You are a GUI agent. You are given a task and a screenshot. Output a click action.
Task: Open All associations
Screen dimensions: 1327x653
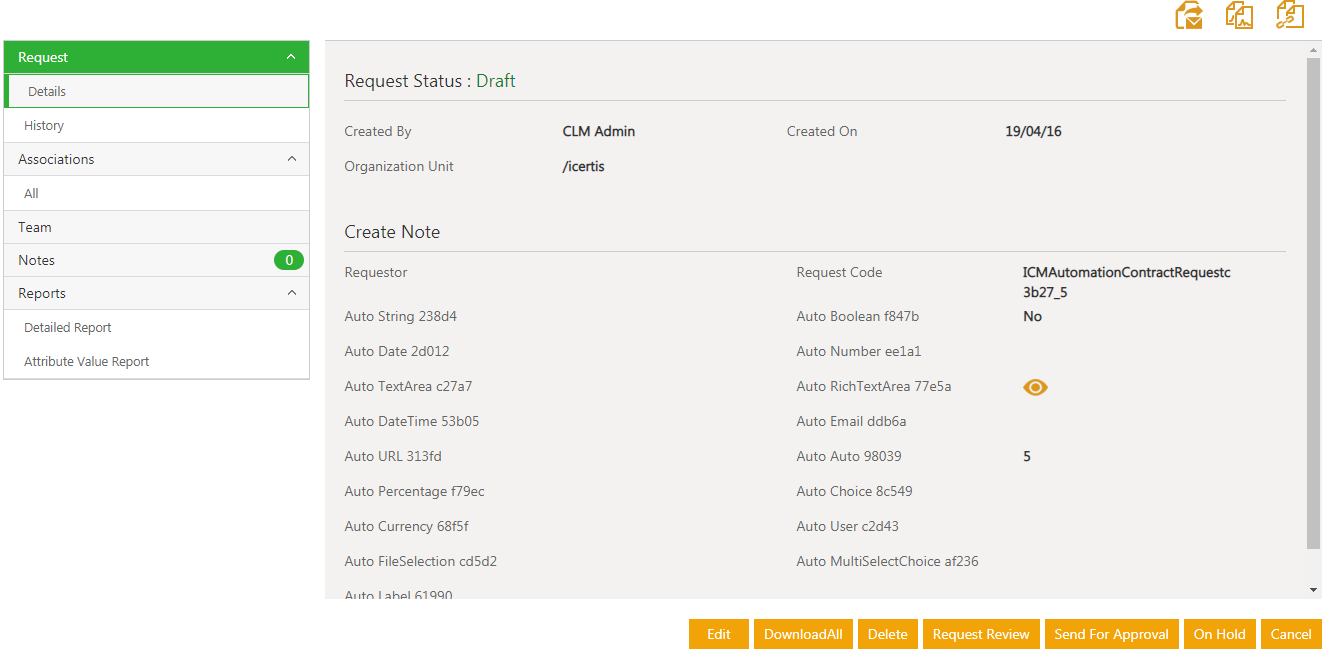[32, 194]
